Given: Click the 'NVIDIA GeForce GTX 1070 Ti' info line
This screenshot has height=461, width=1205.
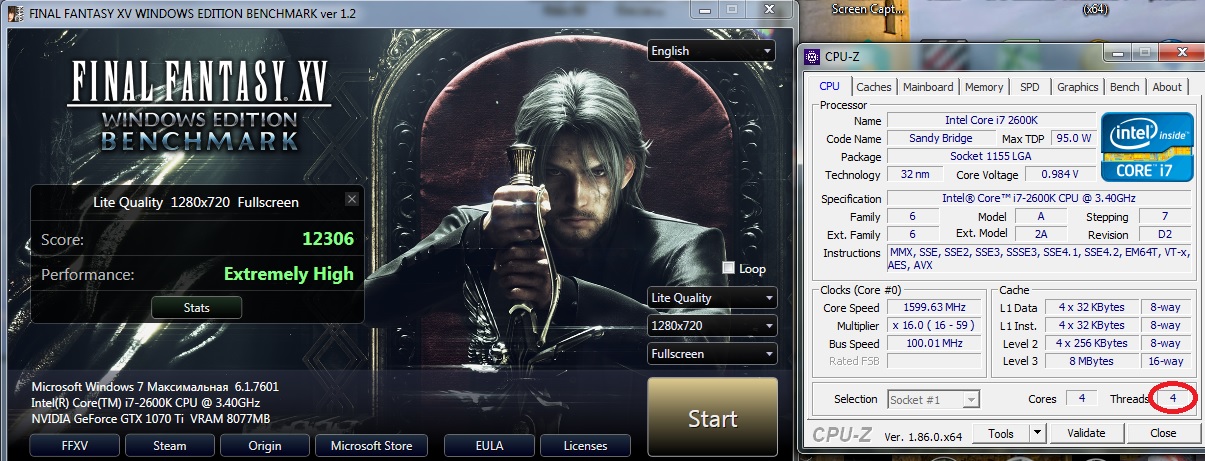Looking at the screenshot, I should coord(150,418).
